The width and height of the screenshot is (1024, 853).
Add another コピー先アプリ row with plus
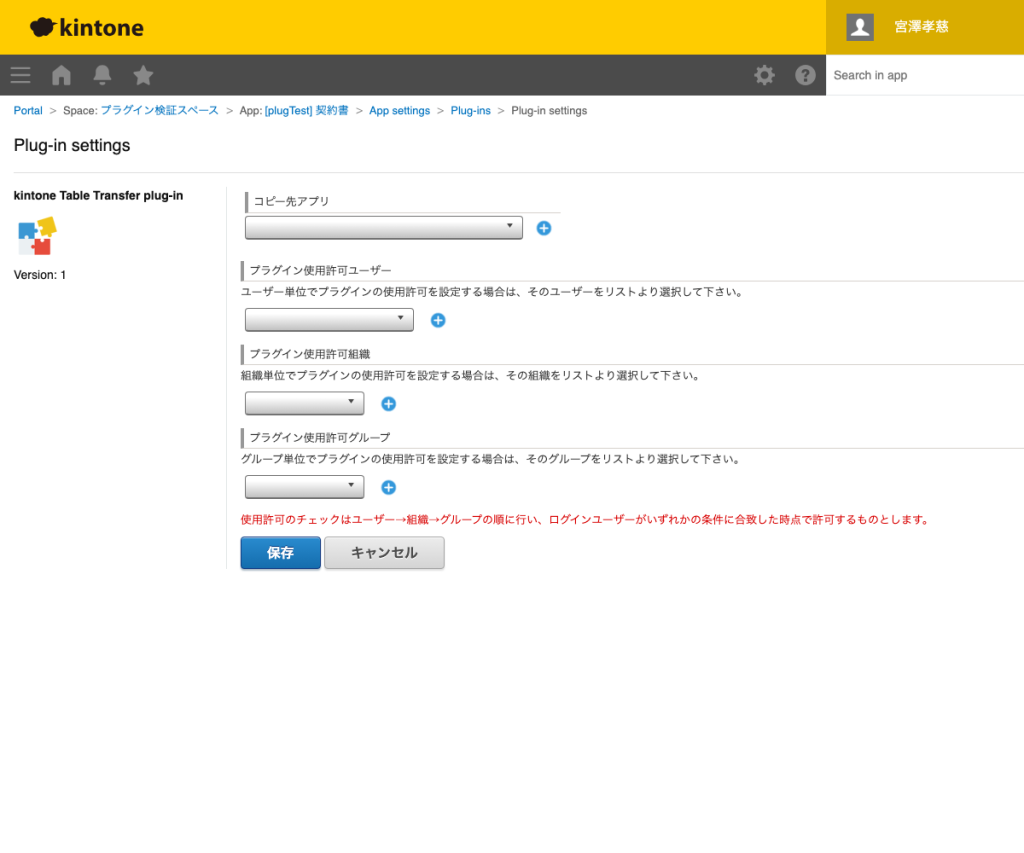tap(544, 228)
